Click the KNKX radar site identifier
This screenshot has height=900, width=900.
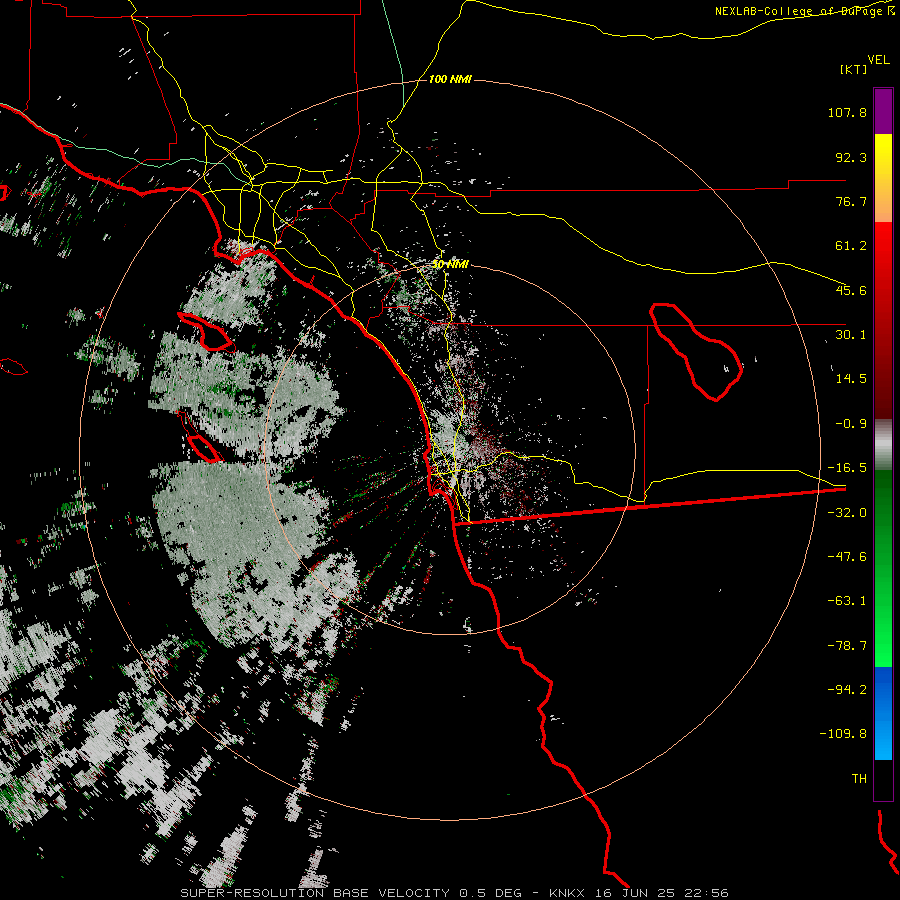tap(567, 893)
